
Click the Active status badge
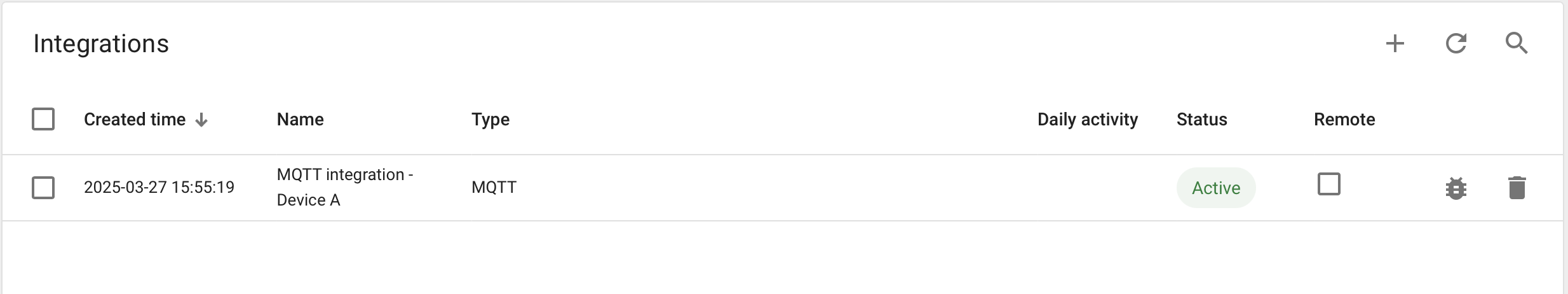click(x=1216, y=188)
